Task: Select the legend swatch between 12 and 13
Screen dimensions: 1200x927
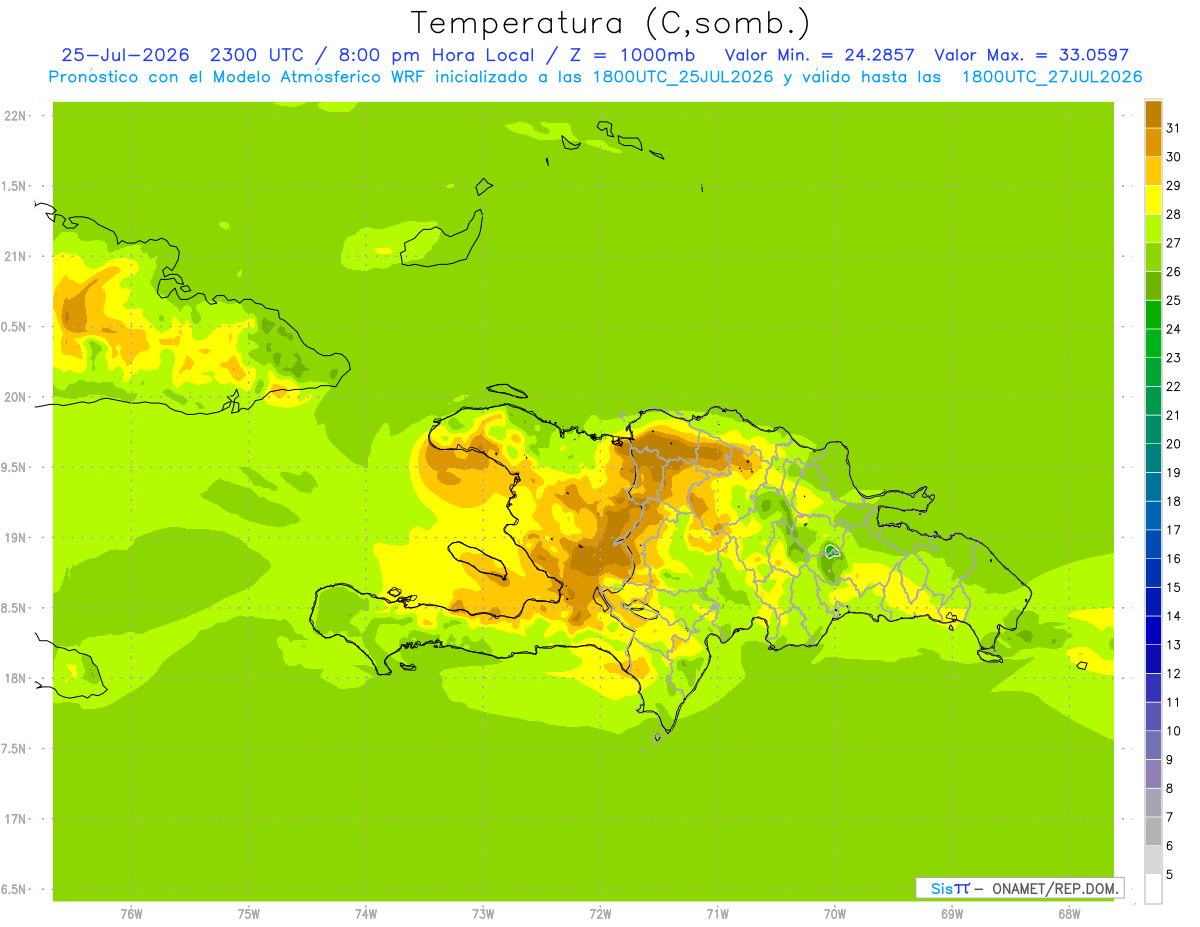Action: [1153, 659]
